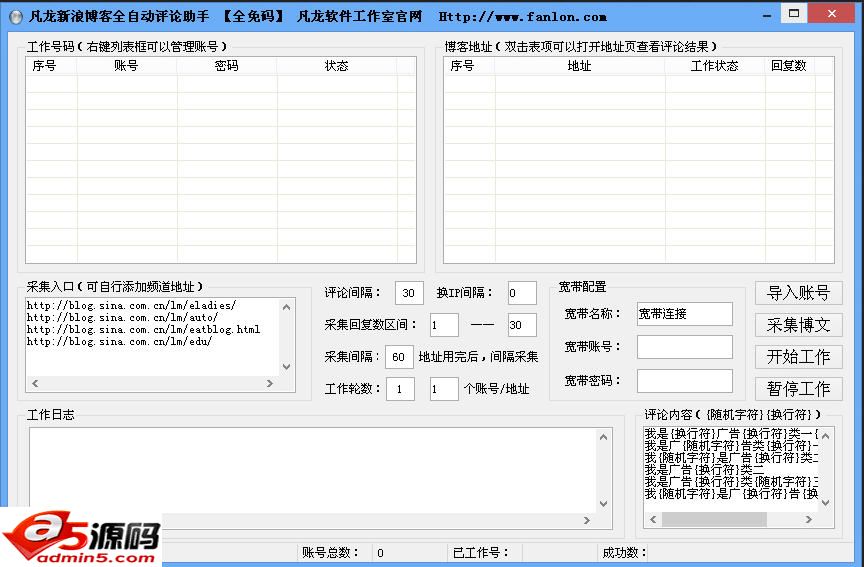Click the 导入账号 button
The width and height of the screenshot is (864, 567).
798,293
